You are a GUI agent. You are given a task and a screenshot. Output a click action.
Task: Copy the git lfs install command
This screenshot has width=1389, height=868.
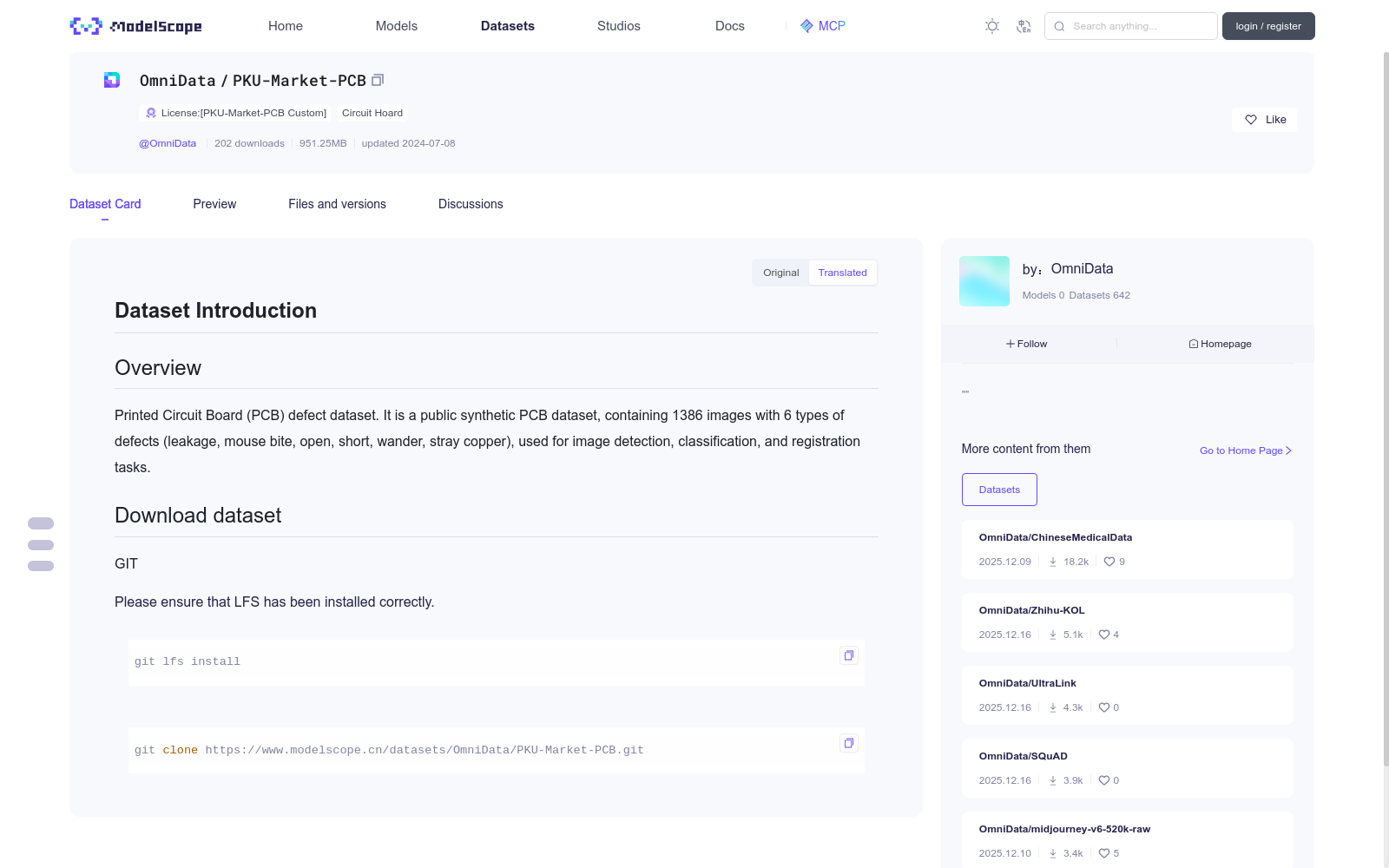tap(848, 655)
